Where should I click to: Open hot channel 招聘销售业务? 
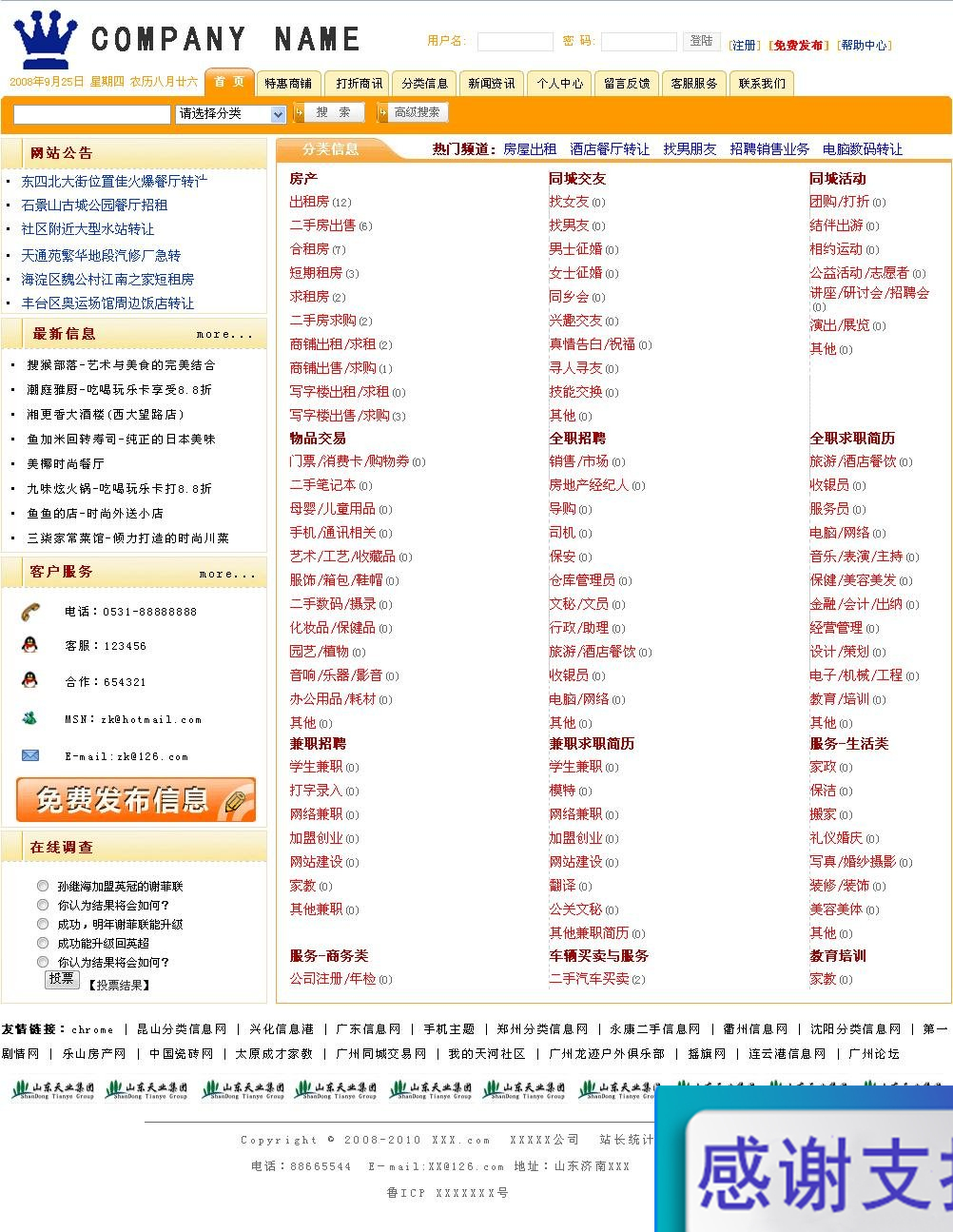point(769,149)
